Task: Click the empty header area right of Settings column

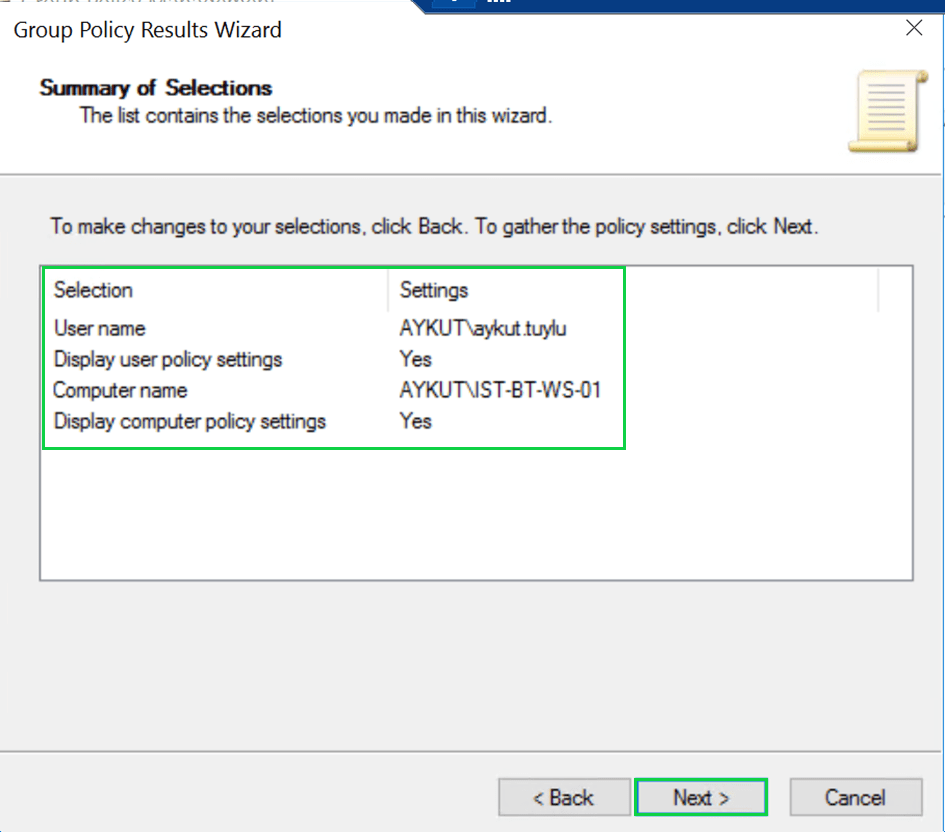Action: (x=750, y=291)
